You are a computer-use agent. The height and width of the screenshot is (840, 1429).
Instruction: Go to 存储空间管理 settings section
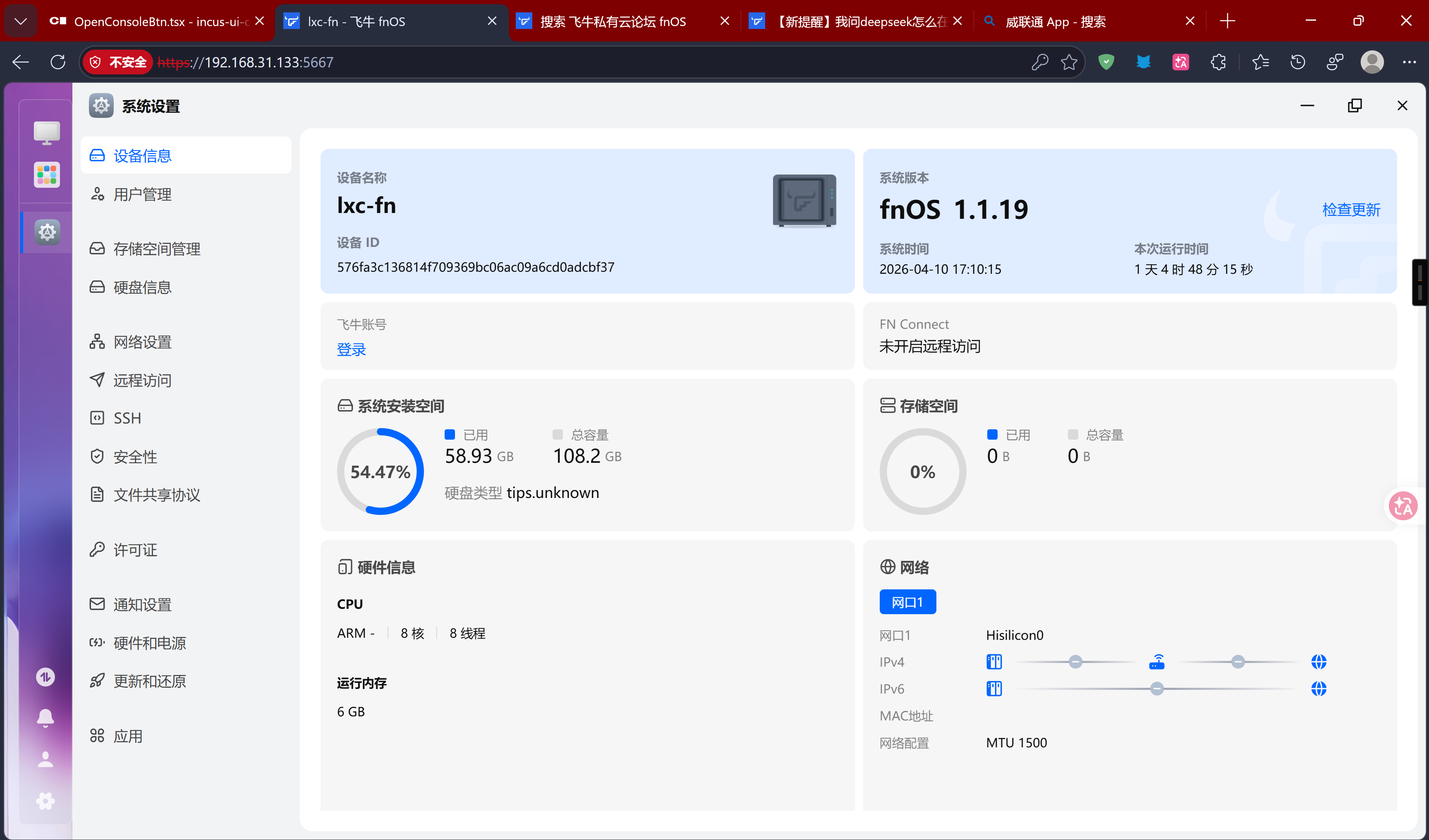point(156,249)
